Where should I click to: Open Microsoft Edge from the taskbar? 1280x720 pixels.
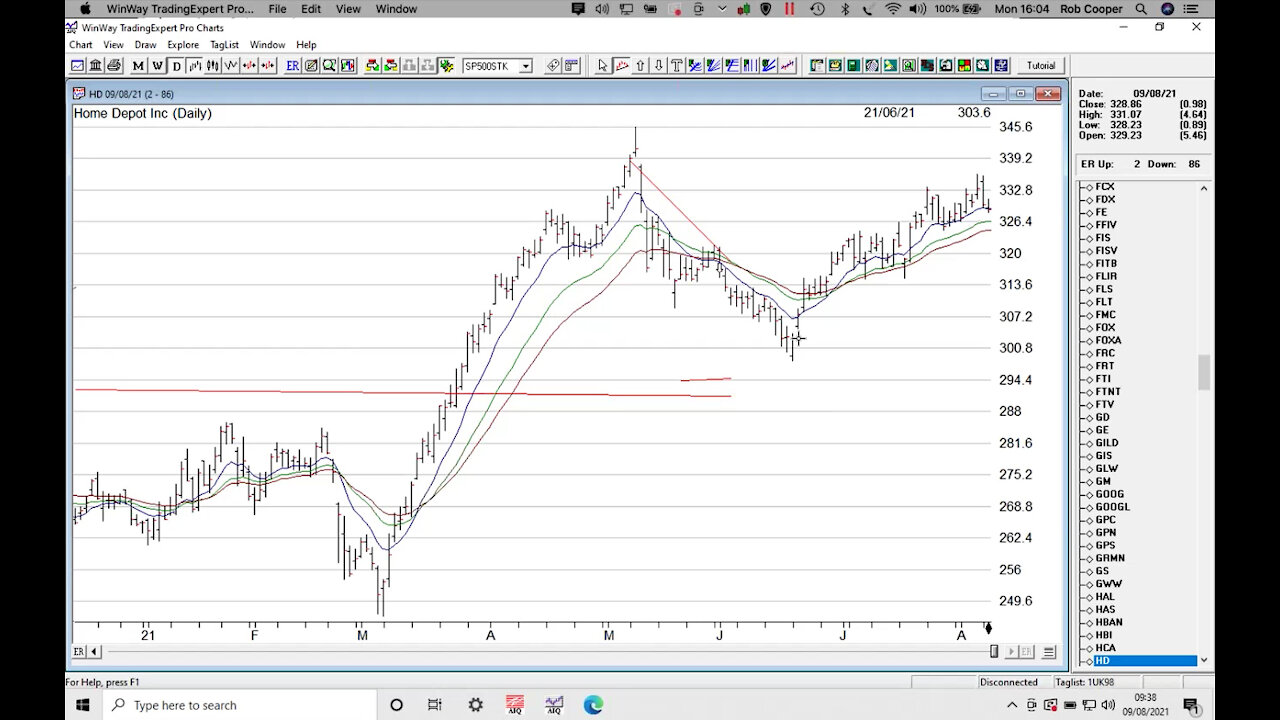[593, 705]
